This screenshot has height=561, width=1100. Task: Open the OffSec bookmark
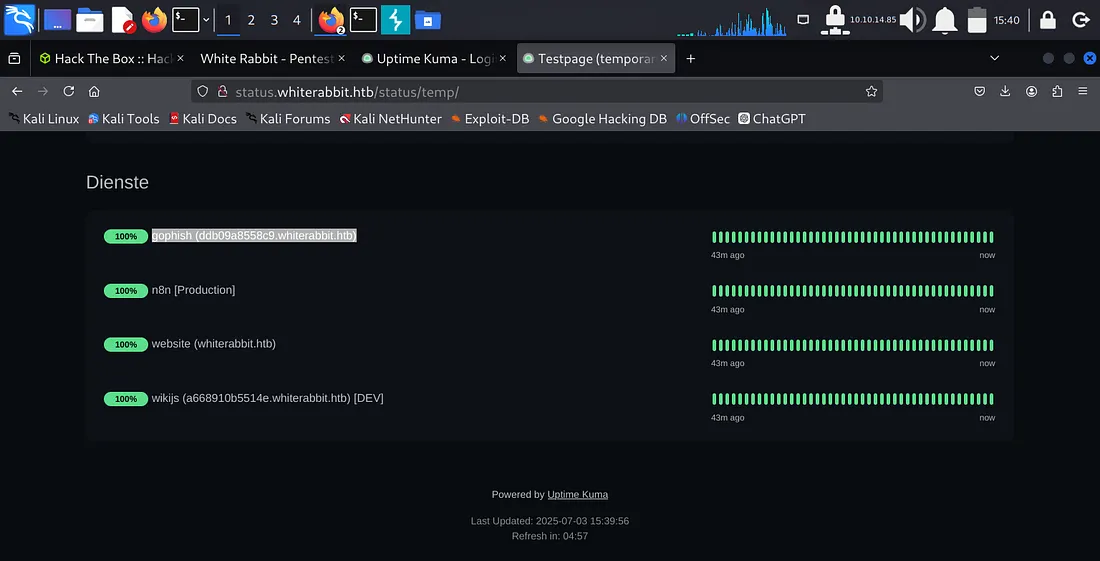coord(703,119)
